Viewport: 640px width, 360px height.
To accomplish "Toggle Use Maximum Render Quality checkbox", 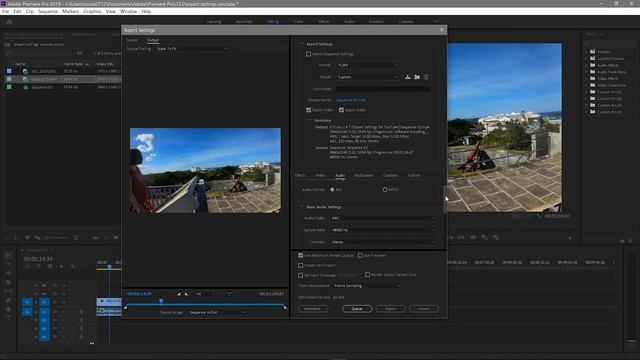I will point(300,256).
